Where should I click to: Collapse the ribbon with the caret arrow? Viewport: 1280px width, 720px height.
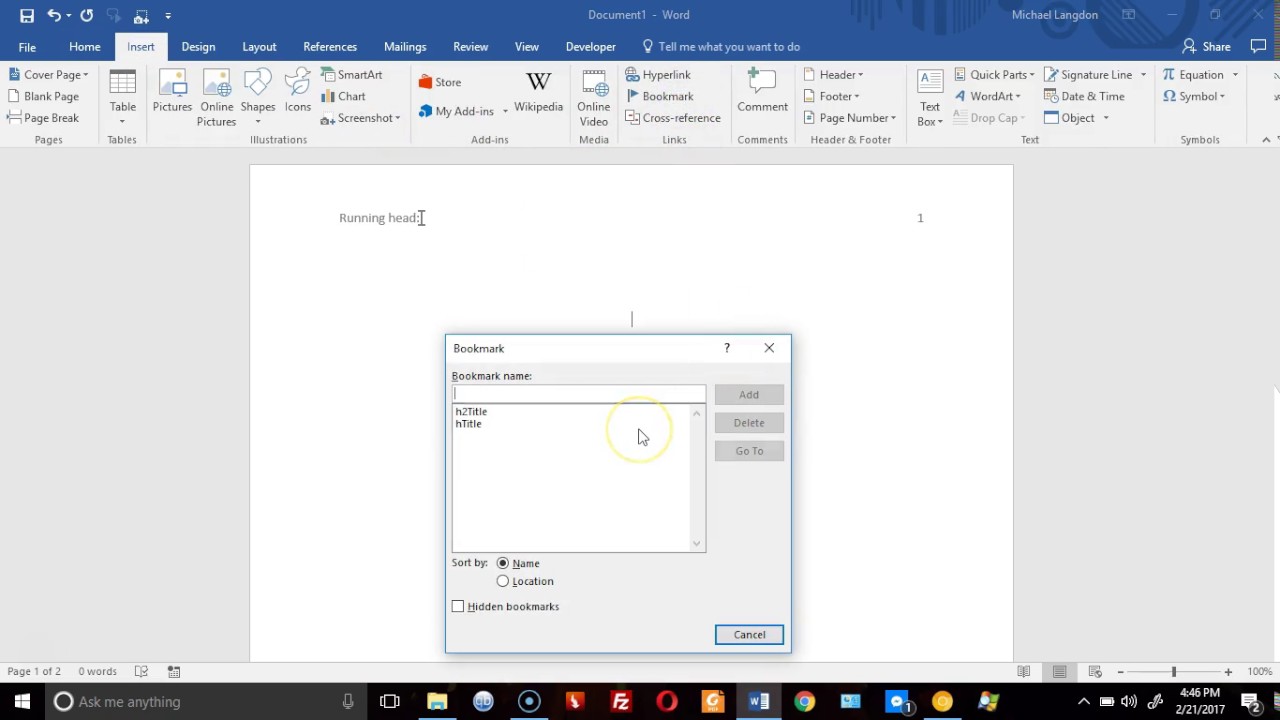click(x=1265, y=140)
